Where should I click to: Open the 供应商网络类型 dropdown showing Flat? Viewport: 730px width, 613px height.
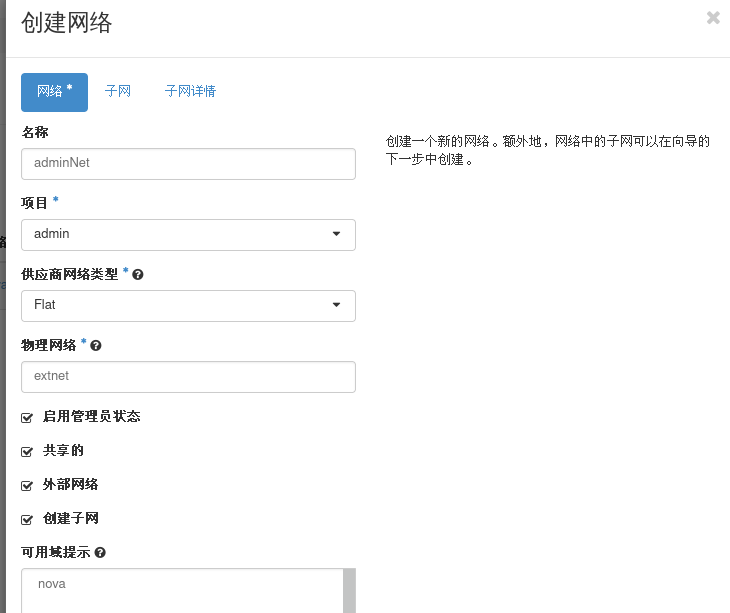coord(188,306)
